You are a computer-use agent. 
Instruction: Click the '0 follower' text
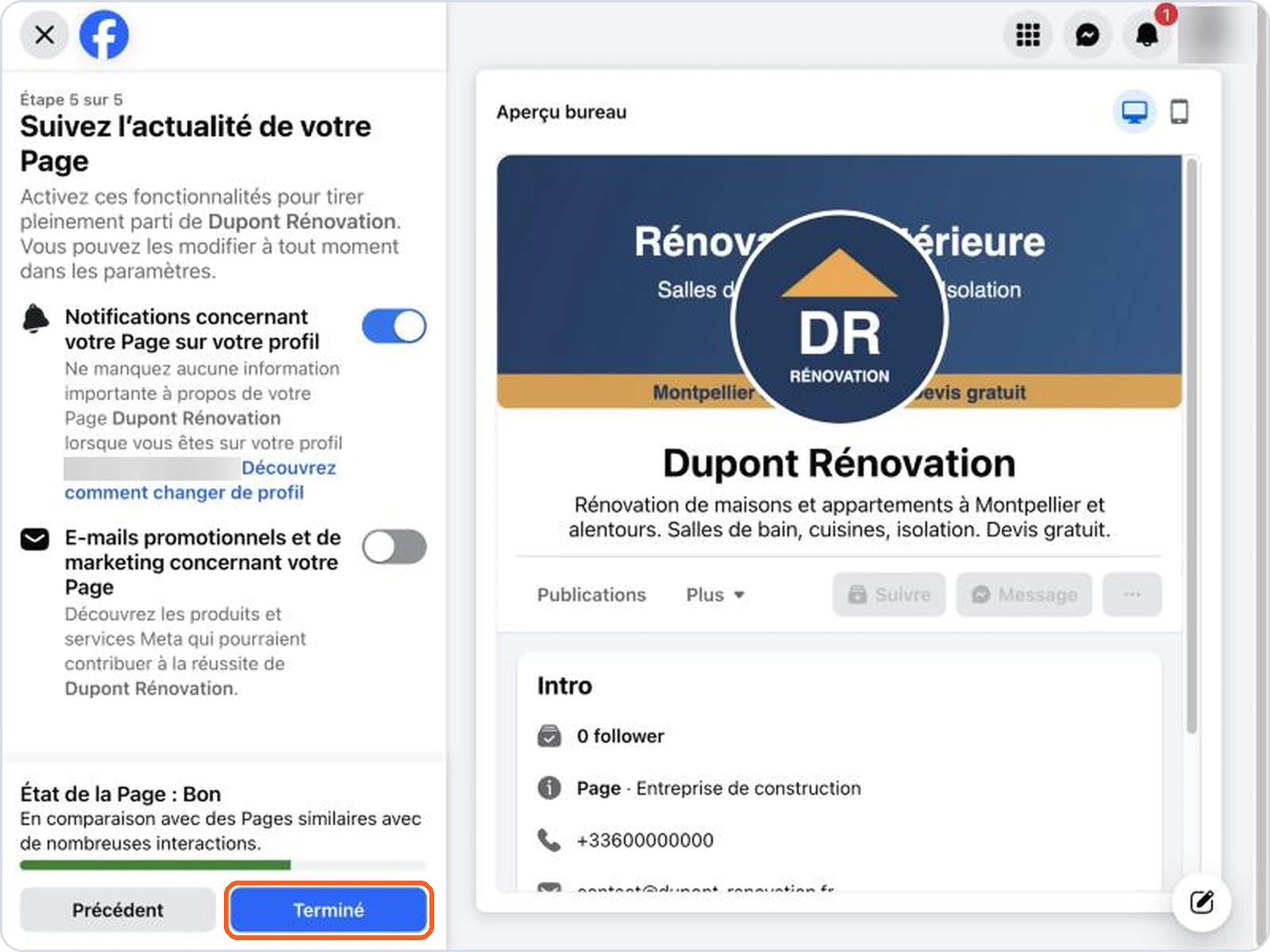point(620,736)
